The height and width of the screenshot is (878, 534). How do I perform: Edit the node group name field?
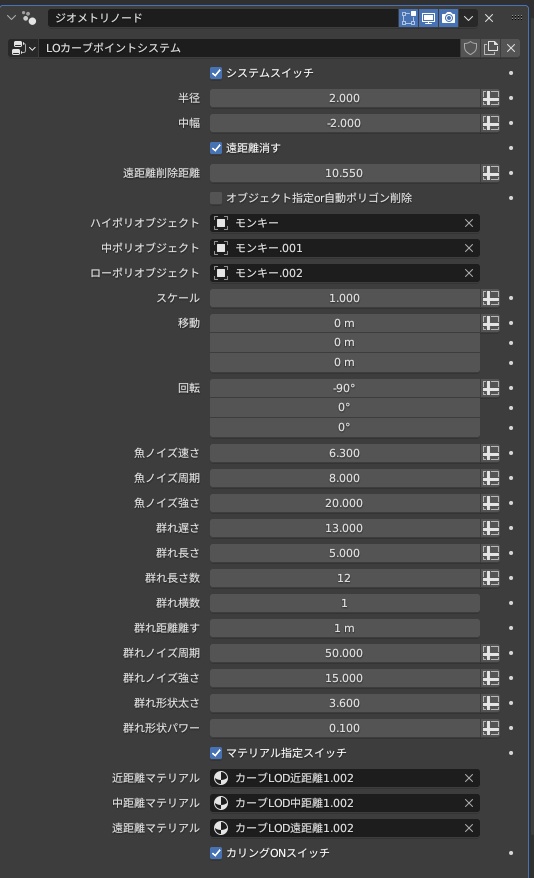249,48
